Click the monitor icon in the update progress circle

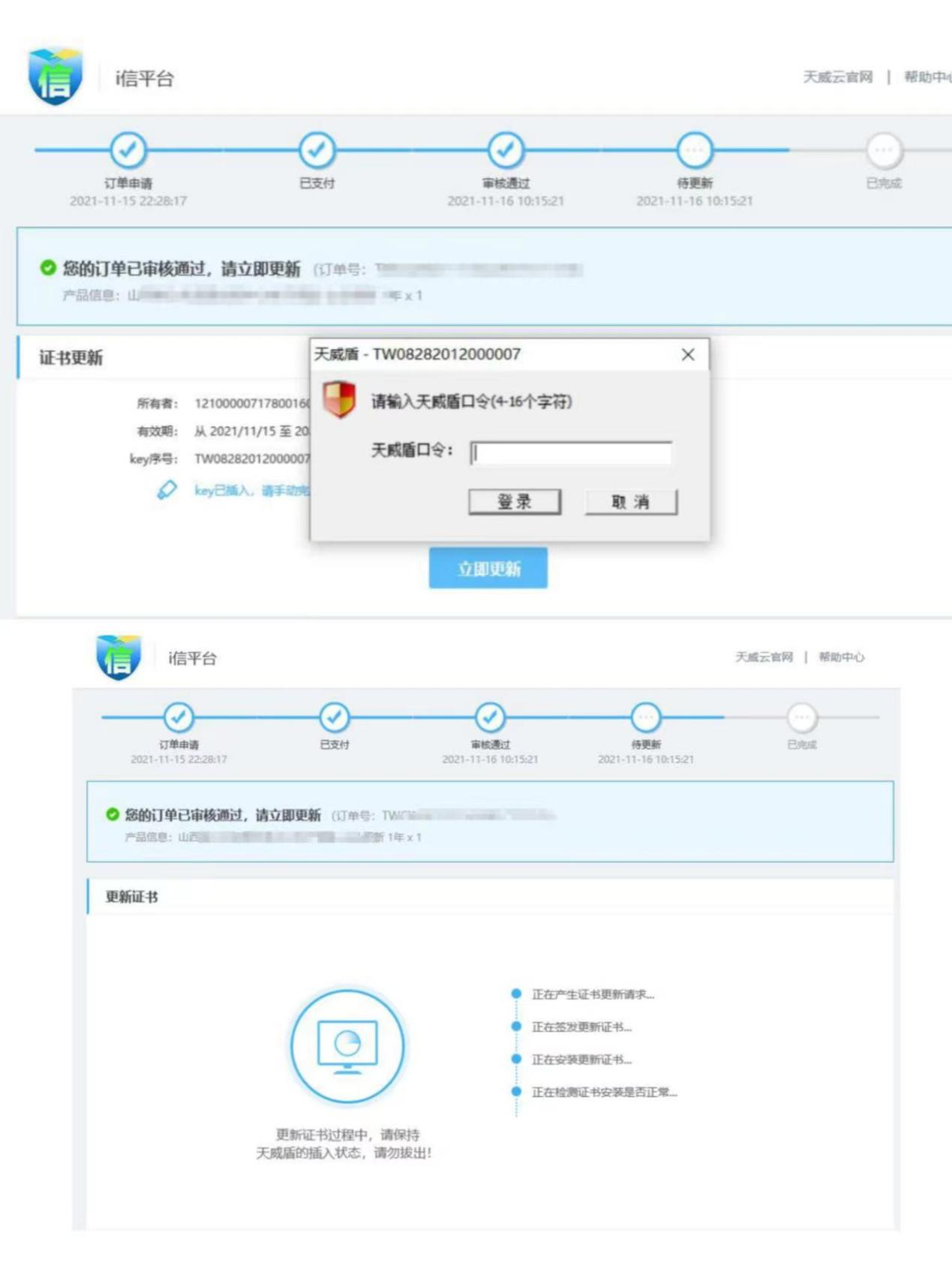click(x=347, y=1045)
